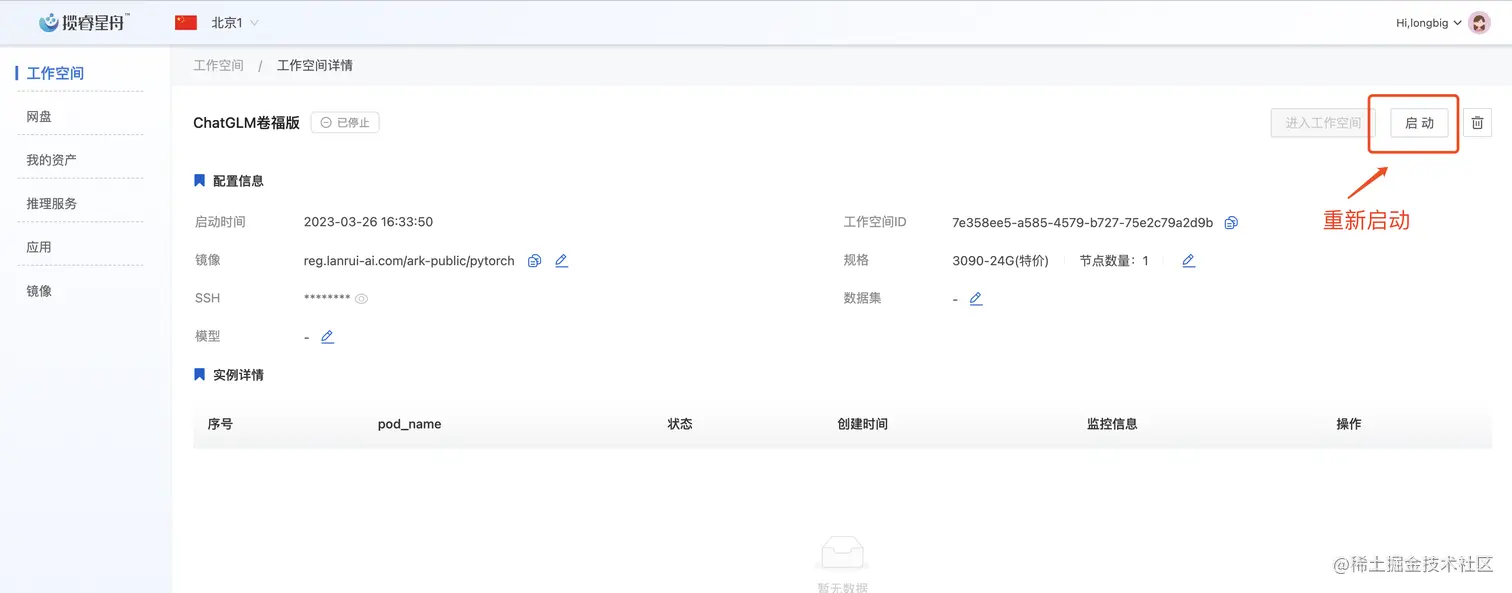Click the 状态 column header
Viewport: 1512px width, 593px height.
(680, 424)
